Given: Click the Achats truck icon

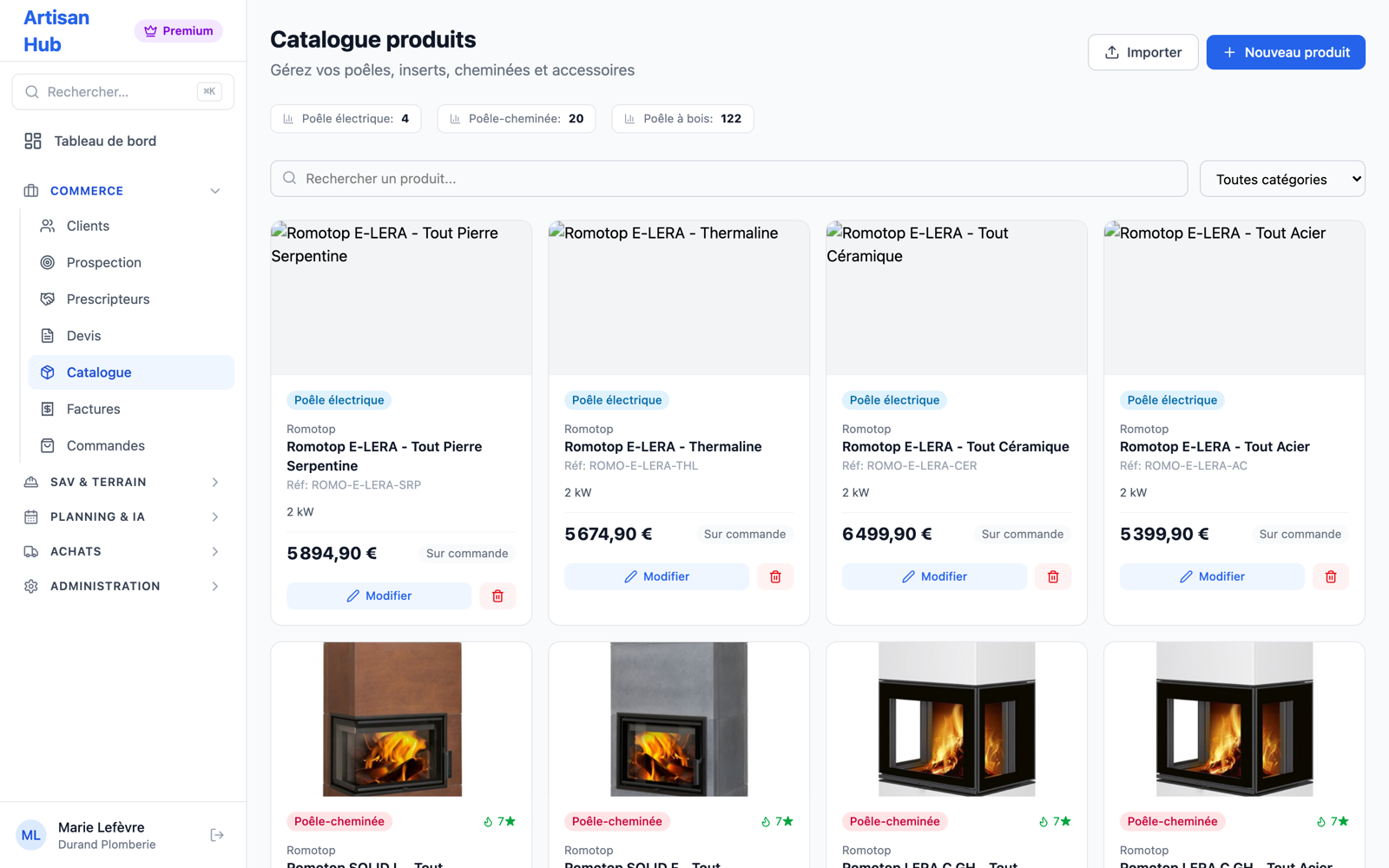Looking at the screenshot, I should 31,551.
